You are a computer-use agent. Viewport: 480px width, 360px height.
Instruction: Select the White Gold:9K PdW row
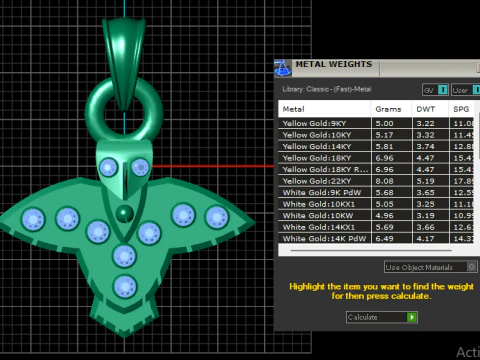376,192
